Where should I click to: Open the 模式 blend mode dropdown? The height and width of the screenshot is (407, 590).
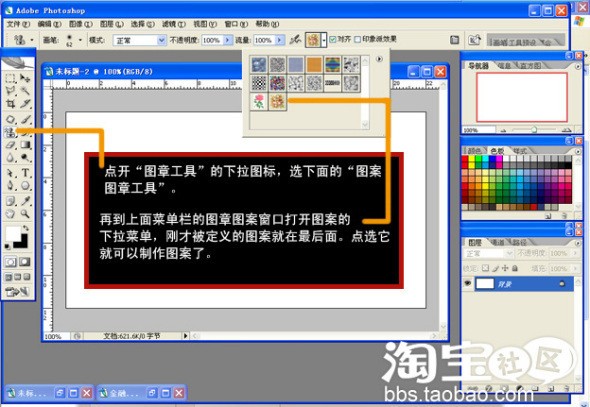click(139, 40)
